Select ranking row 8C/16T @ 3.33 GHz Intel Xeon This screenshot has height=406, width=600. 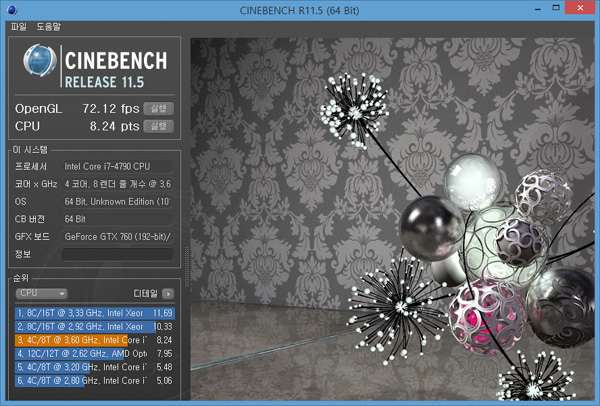point(95,313)
